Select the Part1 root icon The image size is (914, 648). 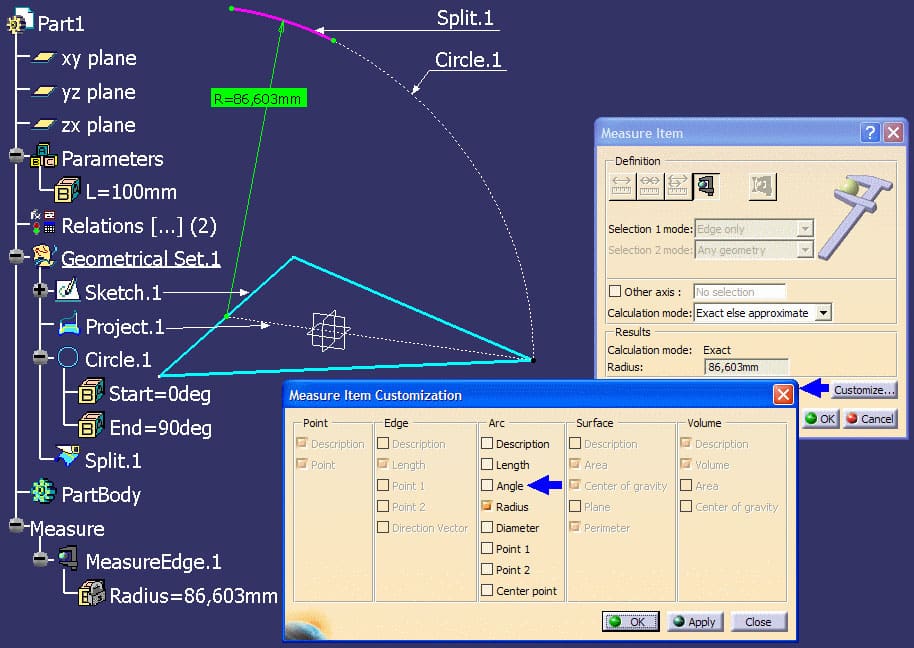20,22
